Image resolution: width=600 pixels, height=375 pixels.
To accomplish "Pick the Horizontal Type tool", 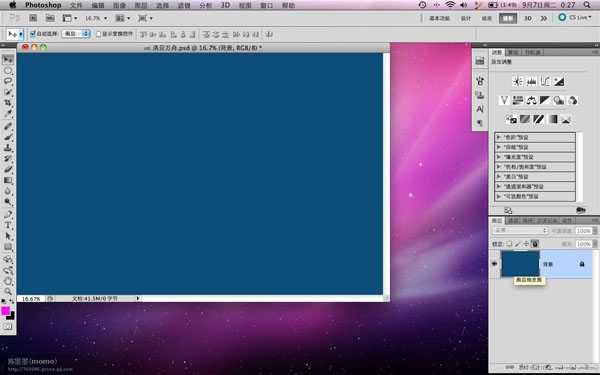I will click(8, 225).
